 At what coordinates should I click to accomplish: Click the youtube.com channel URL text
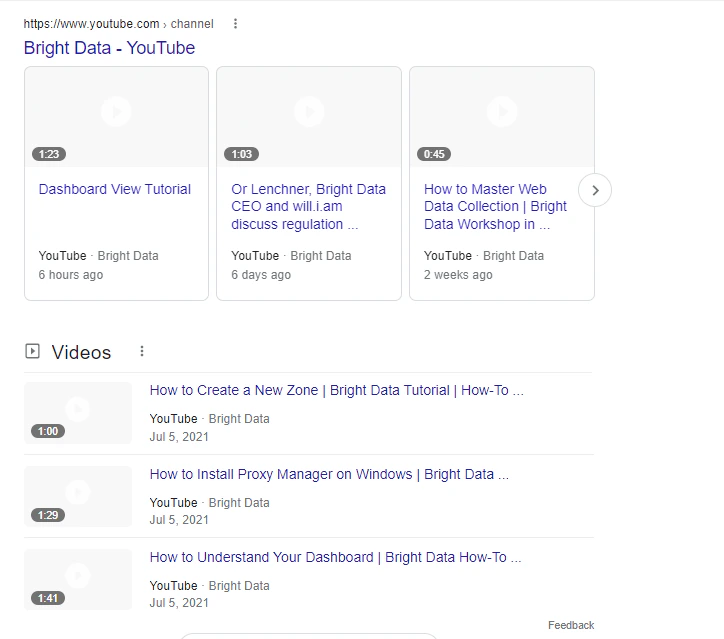tap(119, 24)
